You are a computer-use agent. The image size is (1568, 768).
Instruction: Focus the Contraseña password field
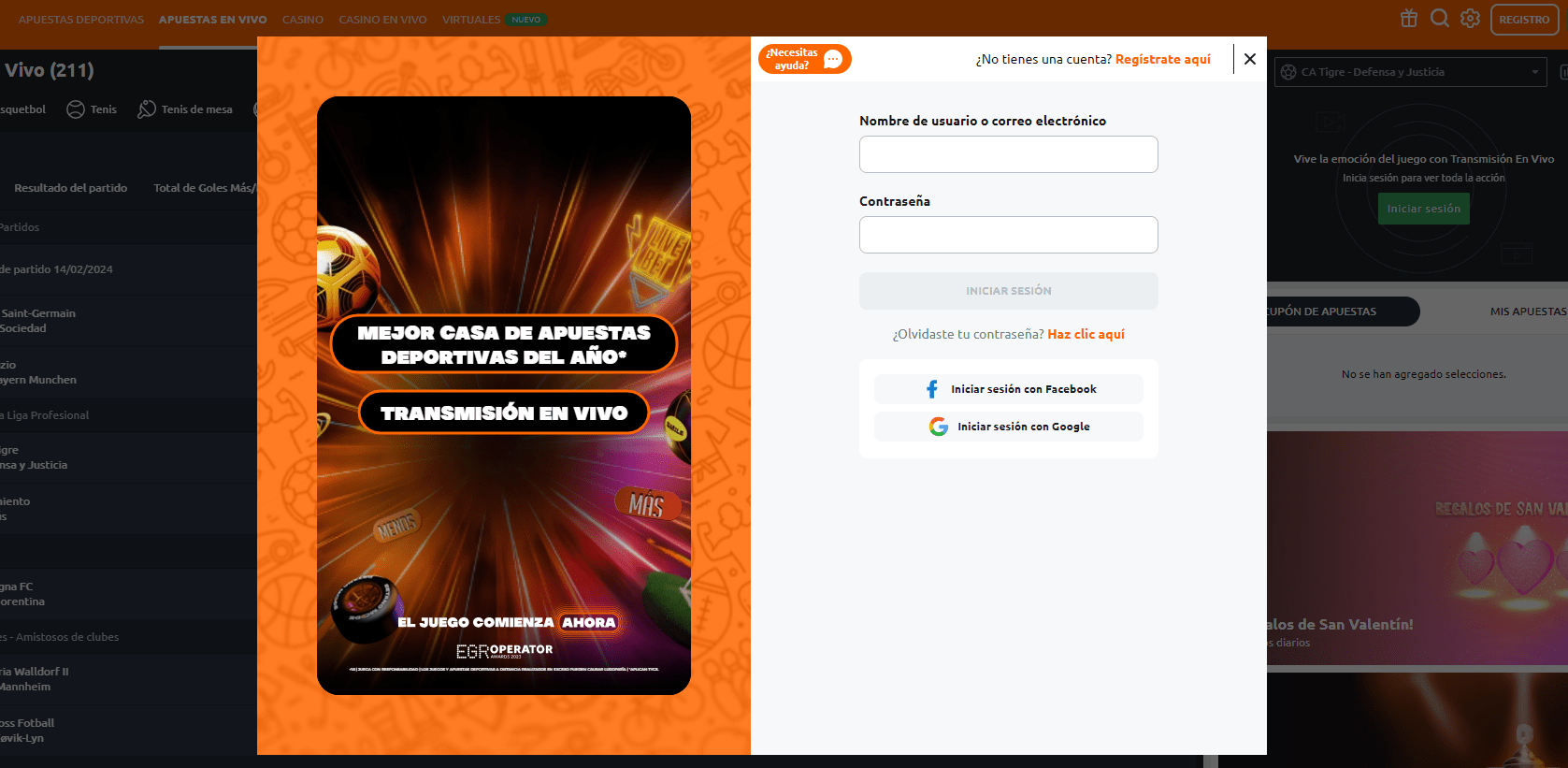coord(1008,235)
